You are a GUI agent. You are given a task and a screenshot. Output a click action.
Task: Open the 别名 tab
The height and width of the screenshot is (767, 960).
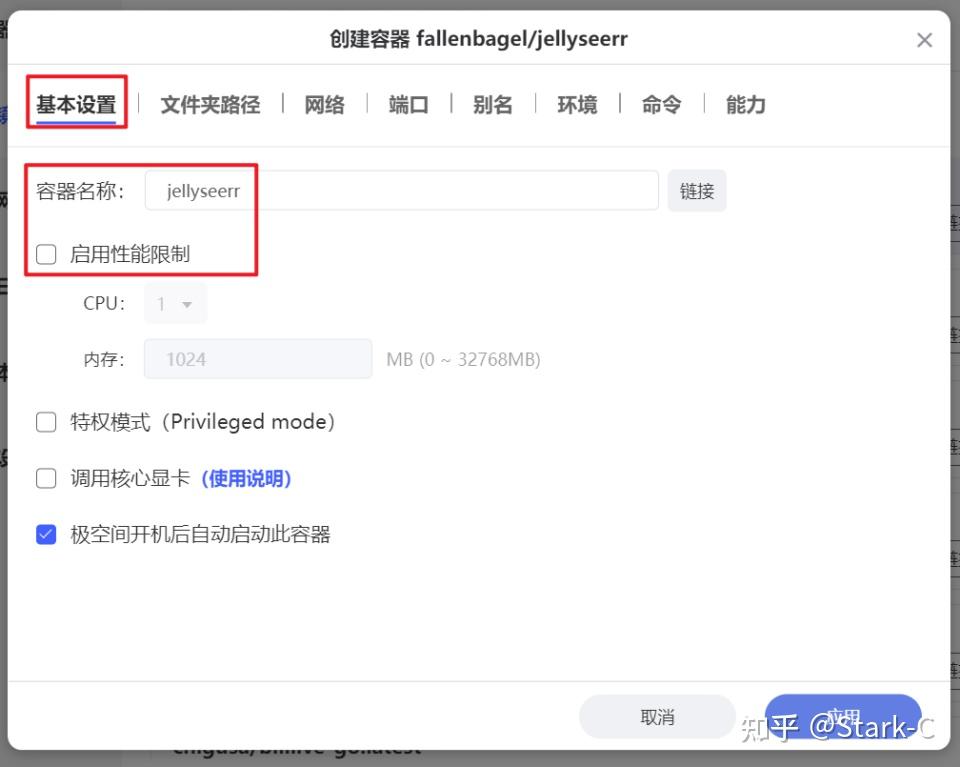pos(492,103)
